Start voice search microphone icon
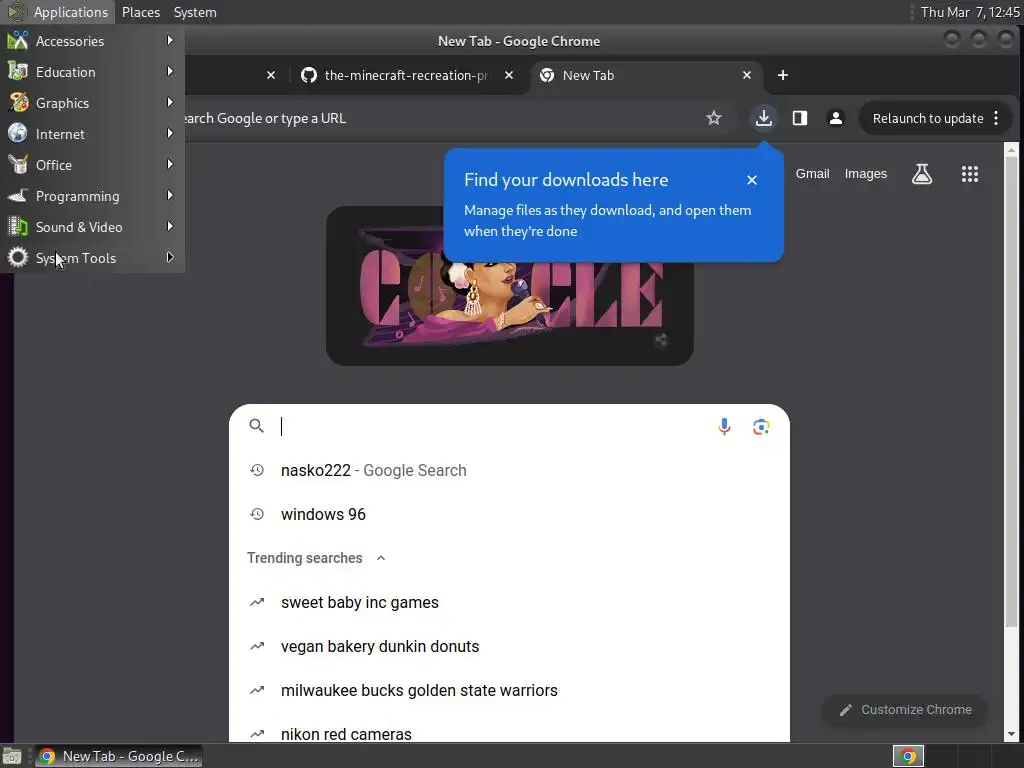The width and height of the screenshot is (1024, 768). click(724, 426)
